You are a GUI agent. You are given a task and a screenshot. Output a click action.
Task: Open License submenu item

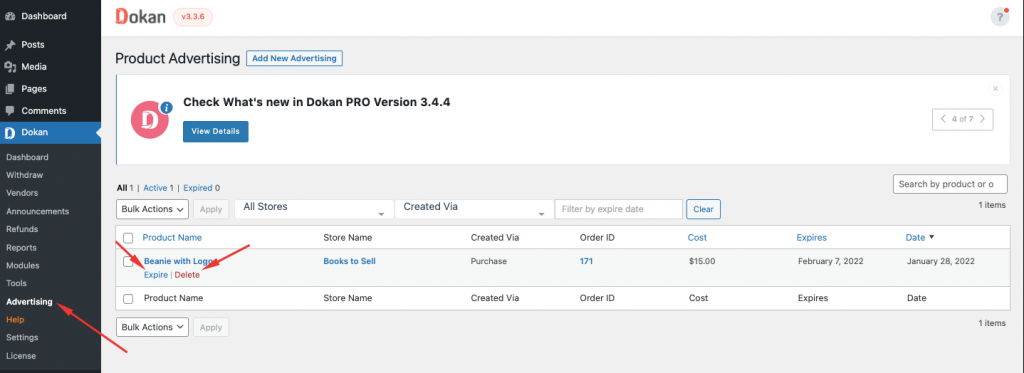point(21,356)
